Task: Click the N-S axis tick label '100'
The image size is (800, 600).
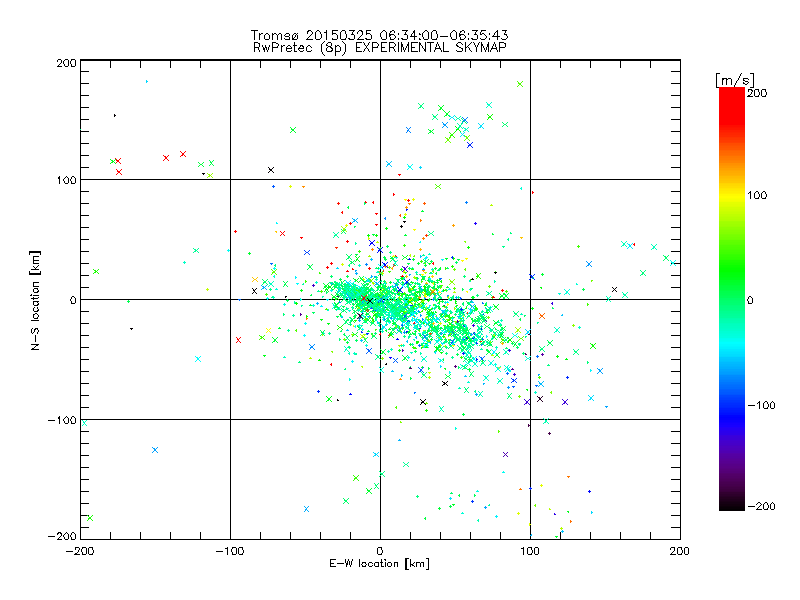Action: click(x=66, y=180)
